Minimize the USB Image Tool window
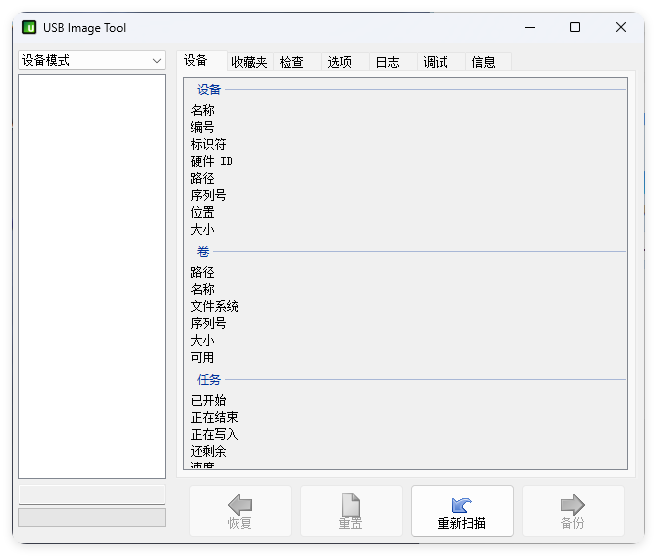Image resolution: width=657 pixels, height=556 pixels. [x=529, y=28]
